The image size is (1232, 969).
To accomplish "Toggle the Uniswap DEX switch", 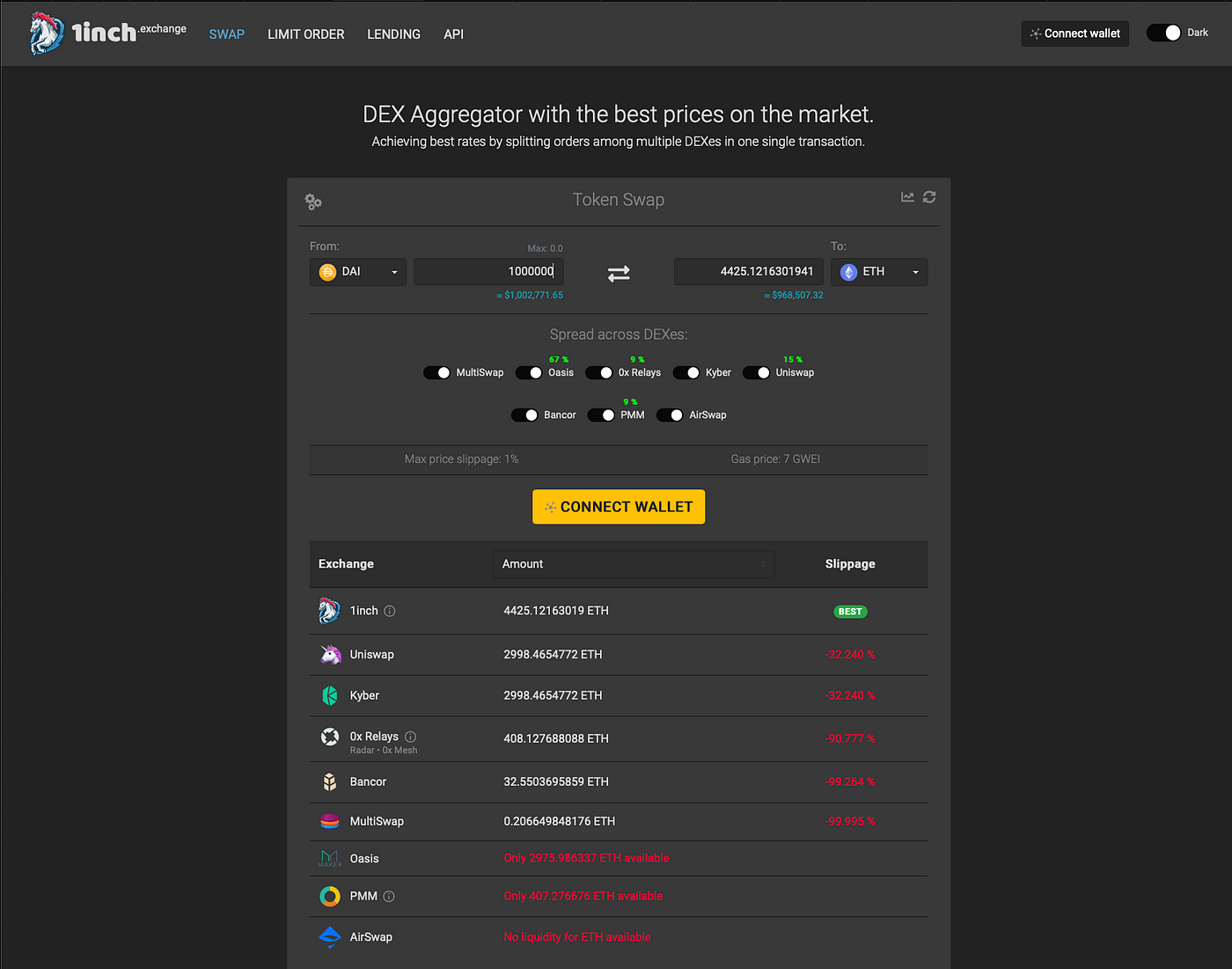I will (x=757, y=372).
